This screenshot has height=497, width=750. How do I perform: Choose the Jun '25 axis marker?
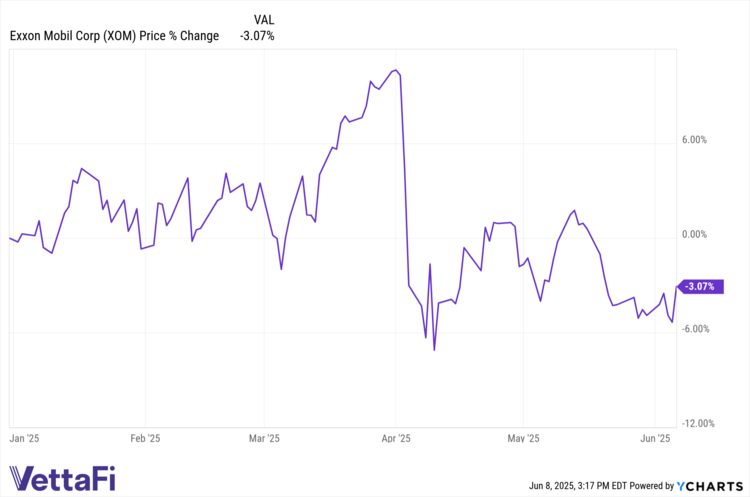(655, 438)
